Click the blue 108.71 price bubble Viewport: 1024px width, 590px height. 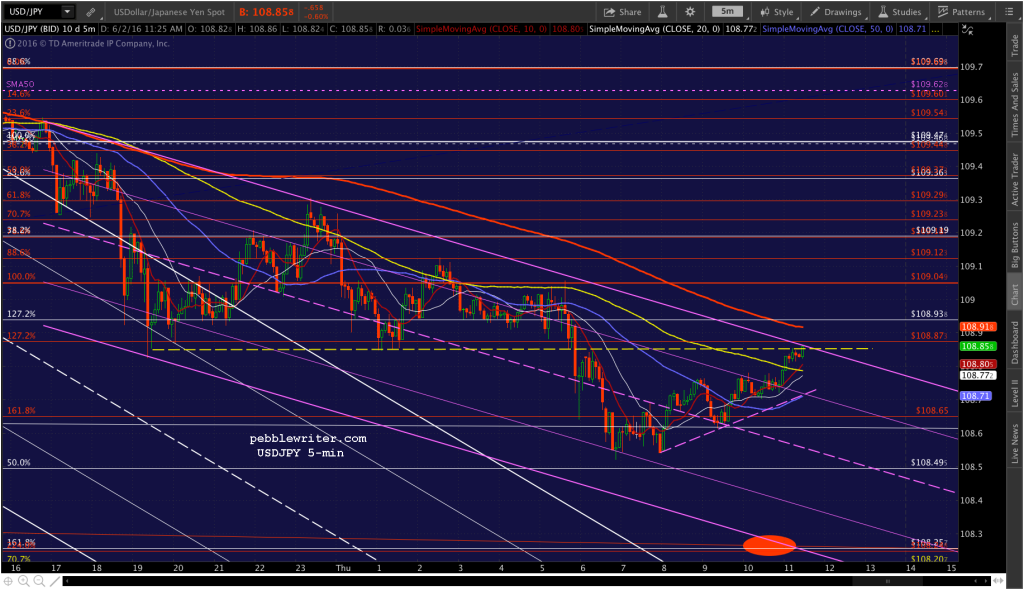tap(975, 396)
